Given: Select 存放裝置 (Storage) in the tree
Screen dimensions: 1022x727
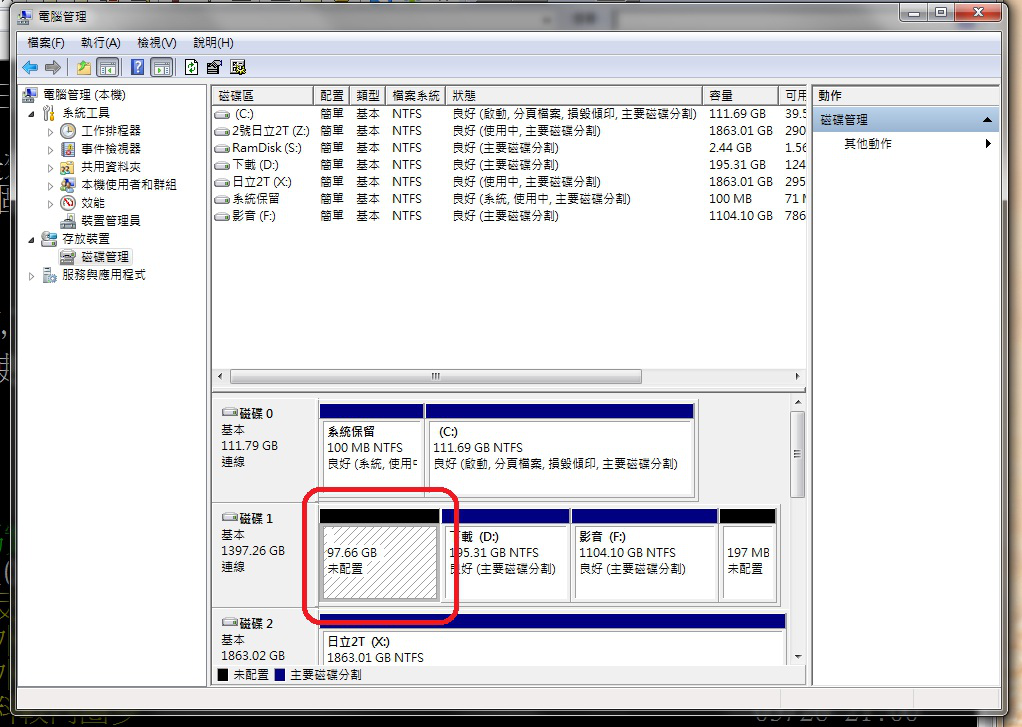Looking at the screenshot, I should click(x=86, y=239).
